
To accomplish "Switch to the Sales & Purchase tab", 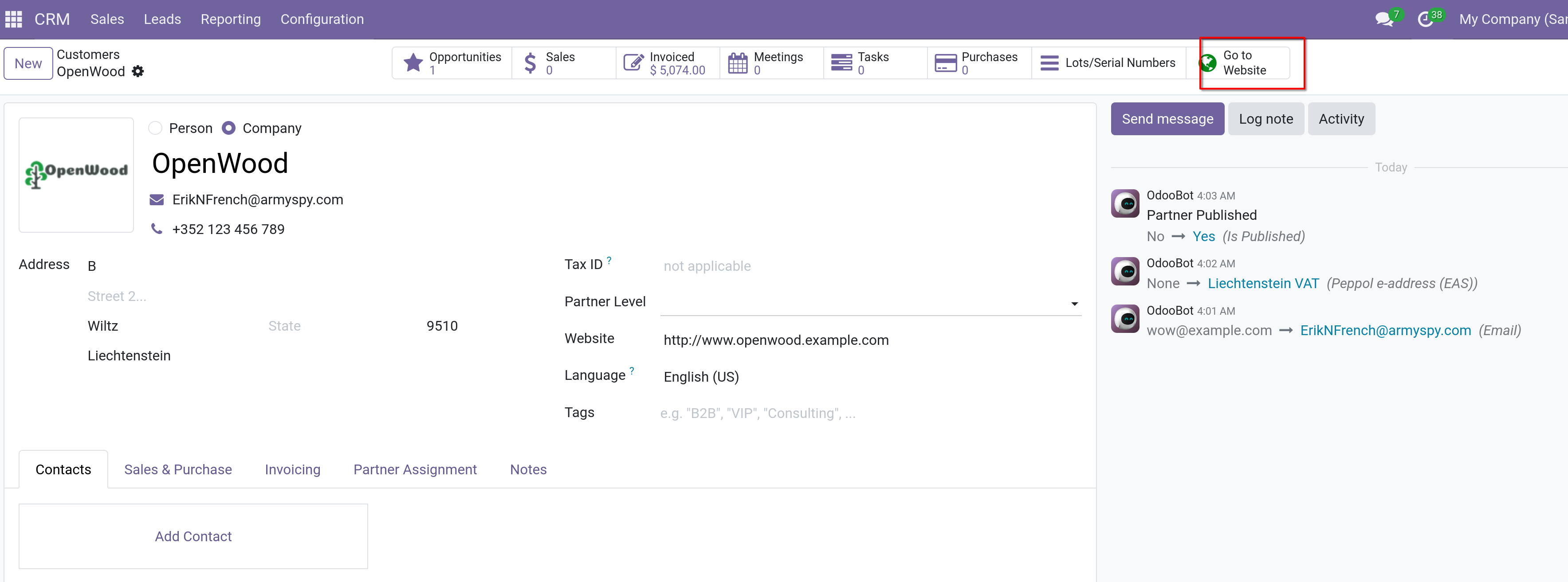I will [178, 469].
